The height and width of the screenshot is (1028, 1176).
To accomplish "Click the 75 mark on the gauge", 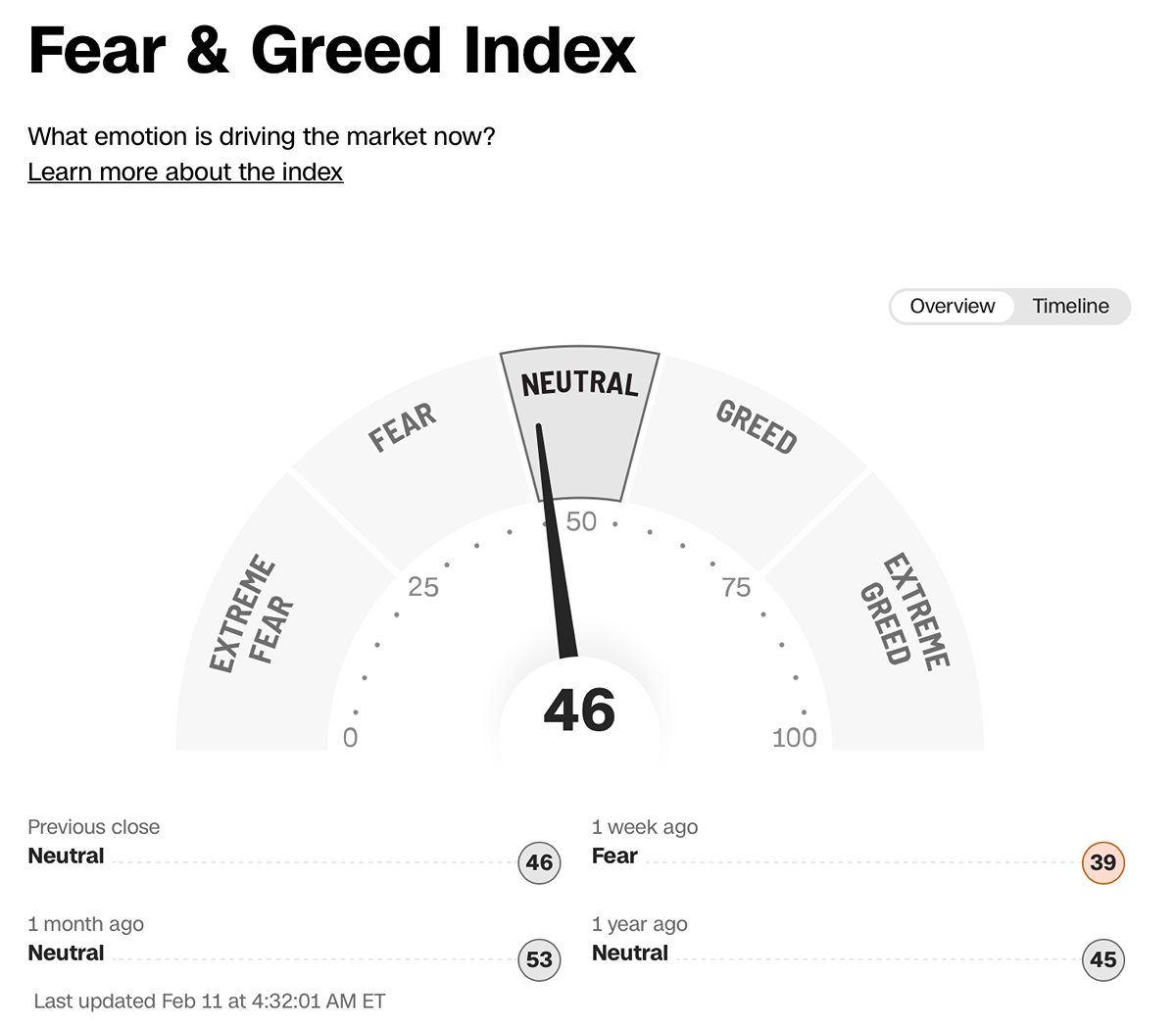I will pyautogui.click(x=736, y=587).
